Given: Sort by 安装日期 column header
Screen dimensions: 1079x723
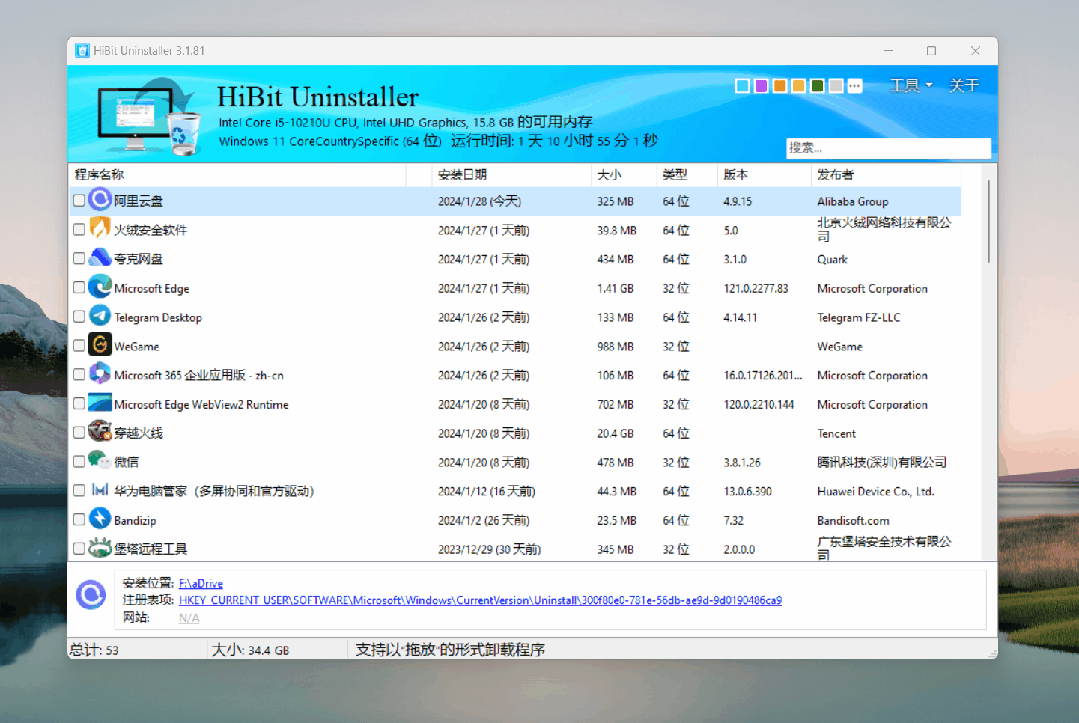Looking at the screenshot, I should (x=511, y=175).
